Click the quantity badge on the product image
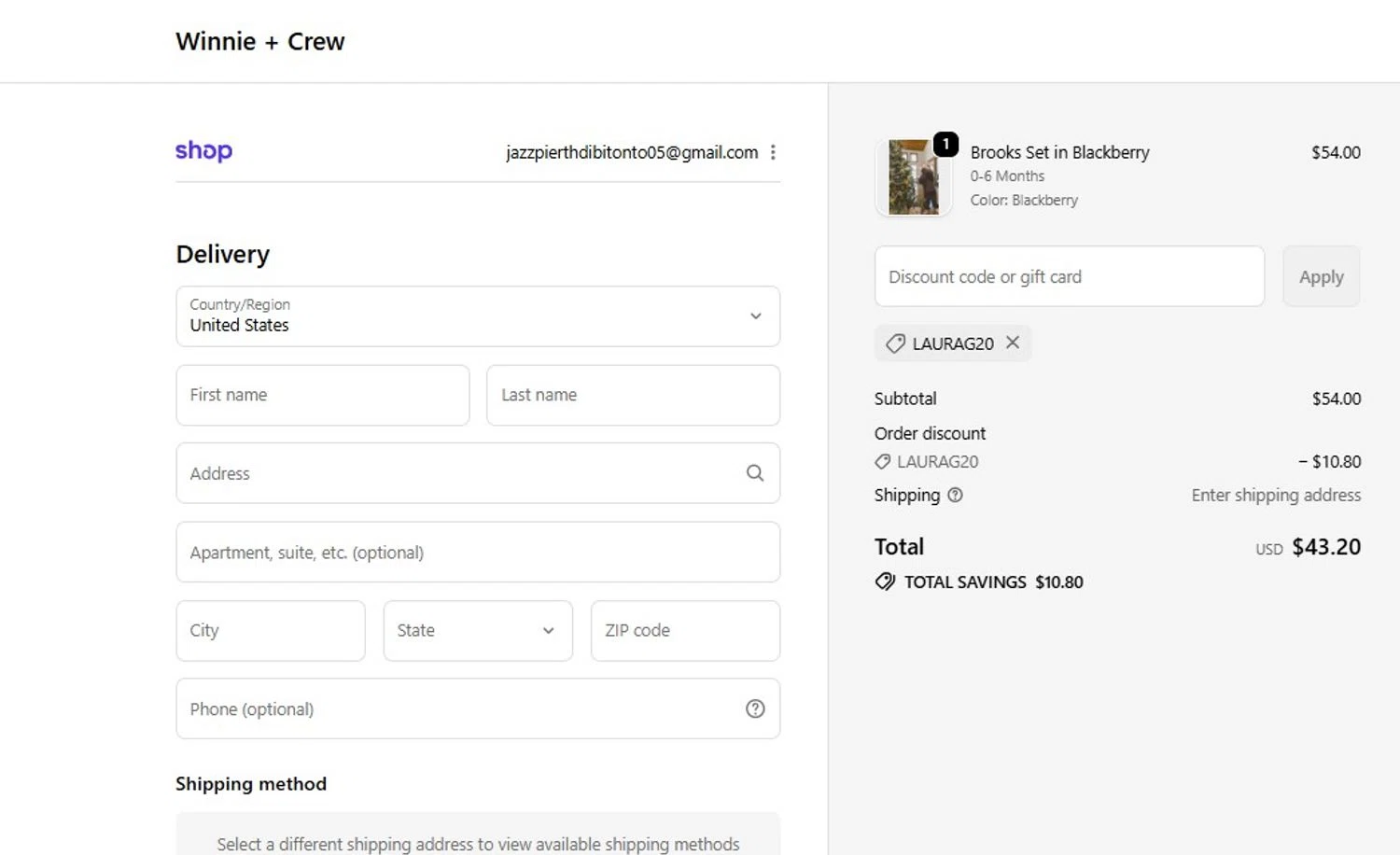Screen dimensions: 1400x855 [945, 144]
